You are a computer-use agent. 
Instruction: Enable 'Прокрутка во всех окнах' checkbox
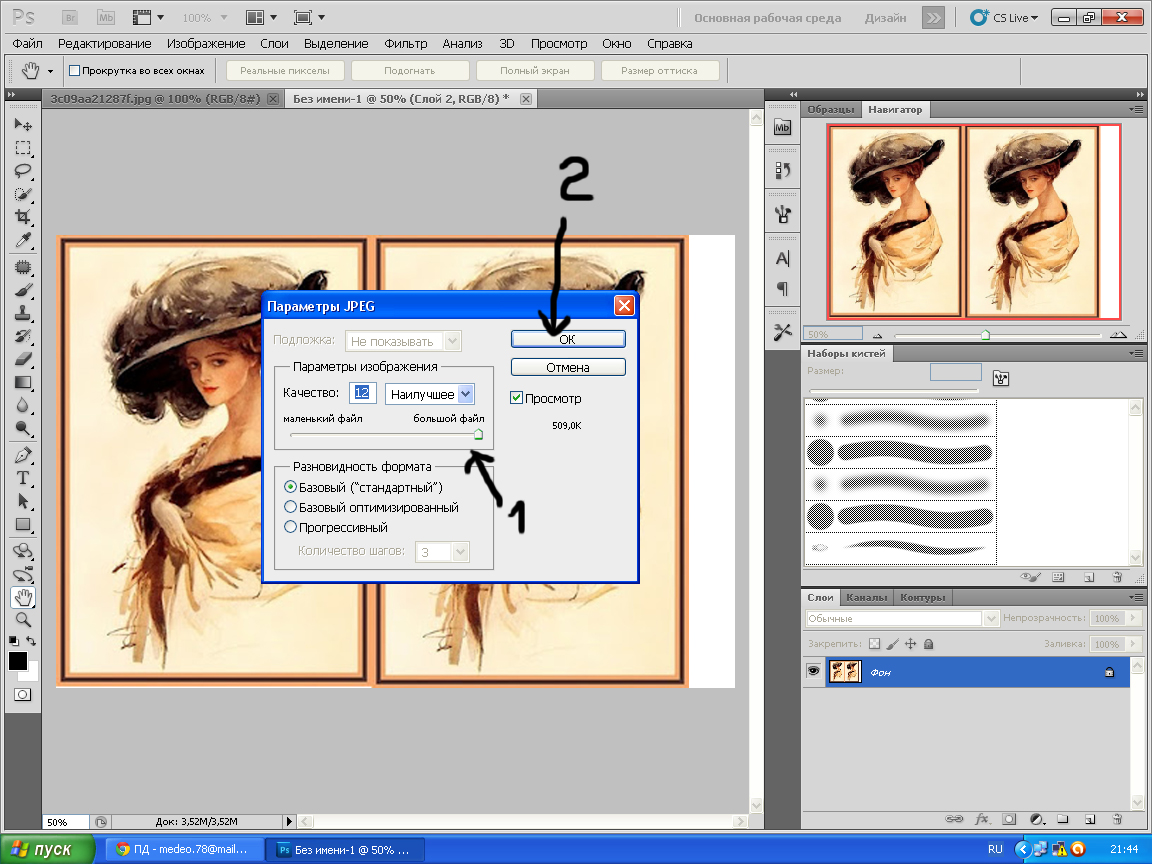[74, 71]
